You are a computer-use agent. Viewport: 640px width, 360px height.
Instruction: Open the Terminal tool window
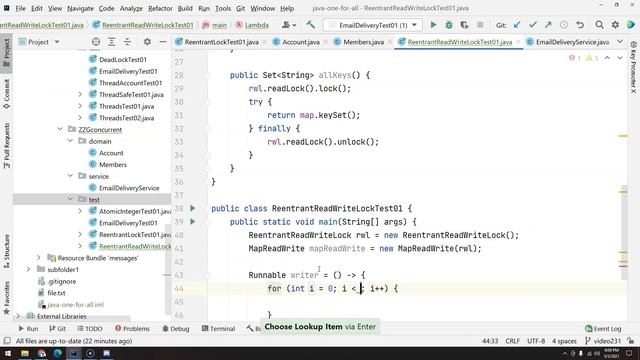[218, 328]
